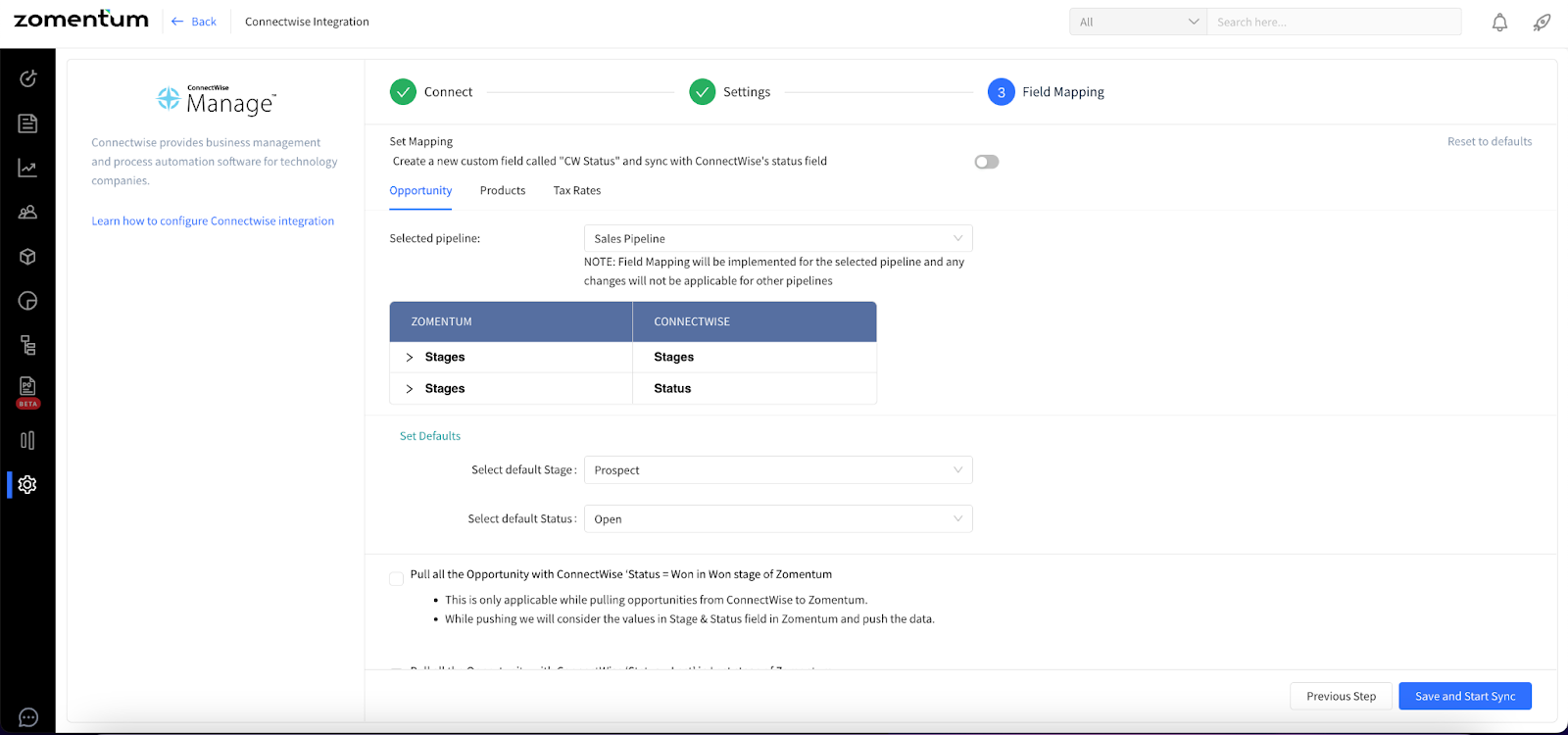This screenshot has width=1568, height=735.
Task: Click the step 3 Field Mapping circle
Action: (x=1001, y=92)
